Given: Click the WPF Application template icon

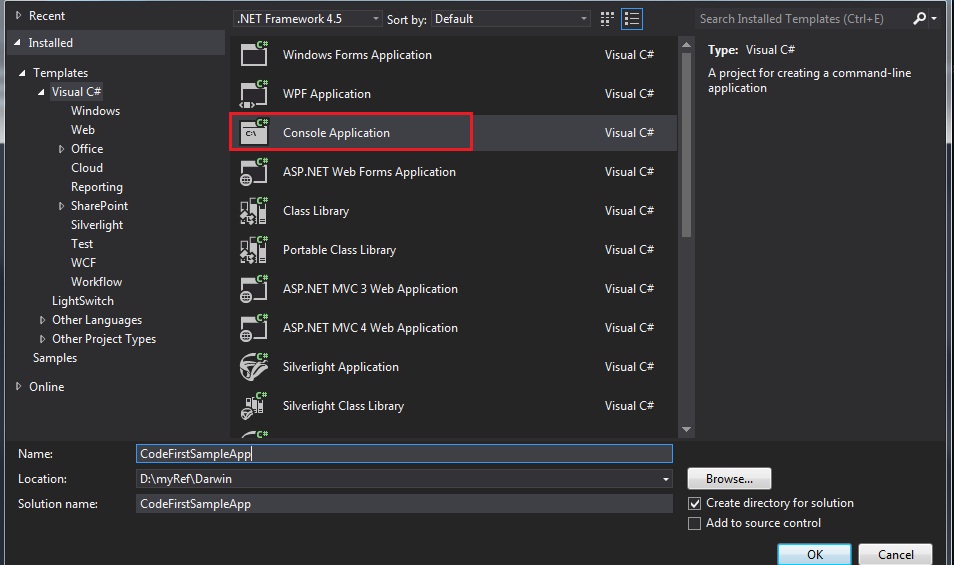Looking at the screenshot, I should 254,95.
